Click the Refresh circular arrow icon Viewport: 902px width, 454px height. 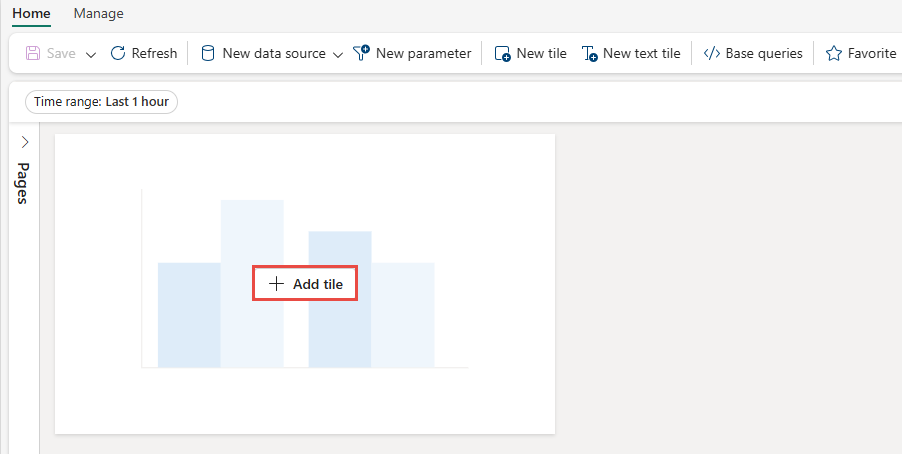tap(118, 53)
